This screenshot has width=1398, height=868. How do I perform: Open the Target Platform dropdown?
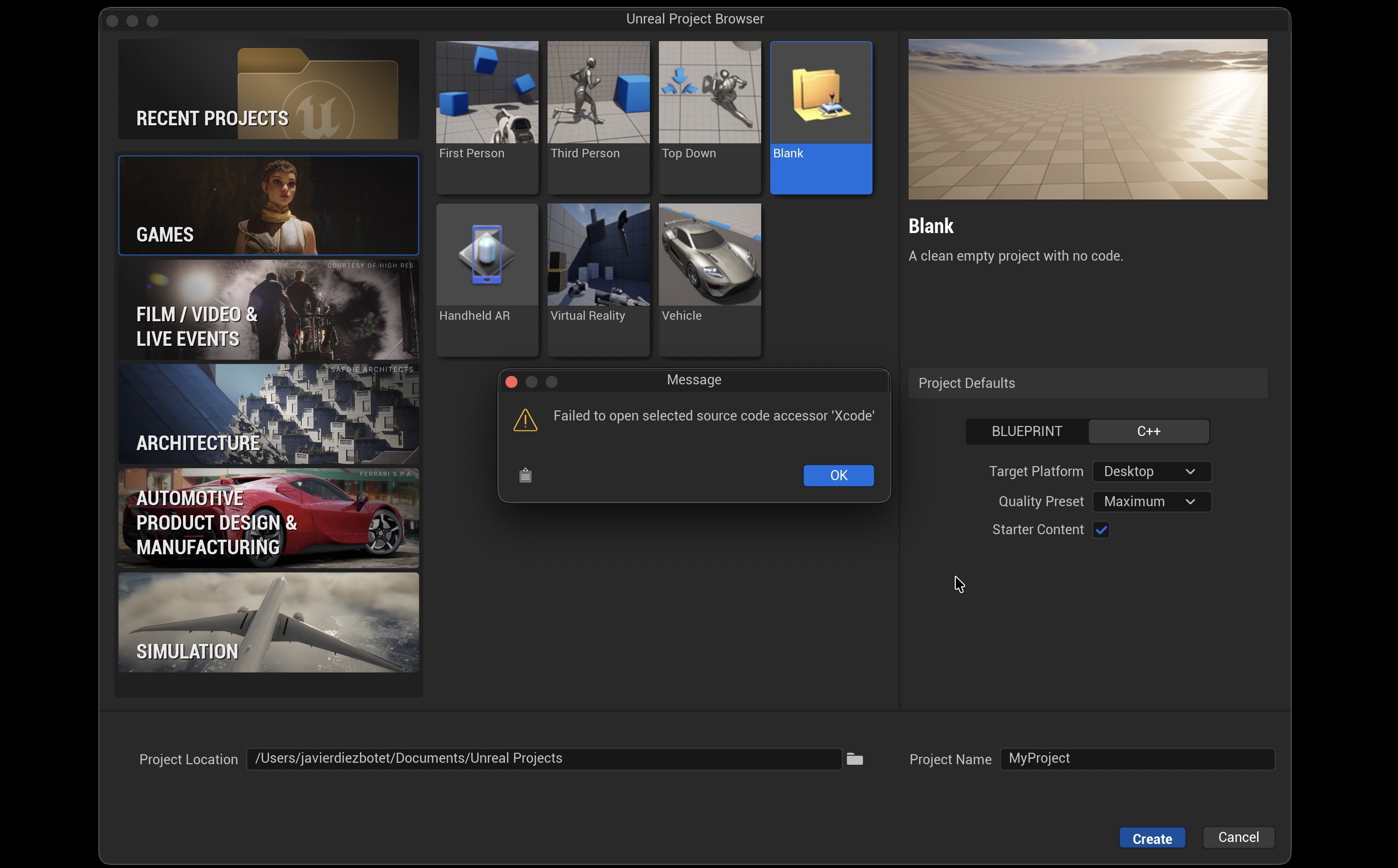[1151, 471]
